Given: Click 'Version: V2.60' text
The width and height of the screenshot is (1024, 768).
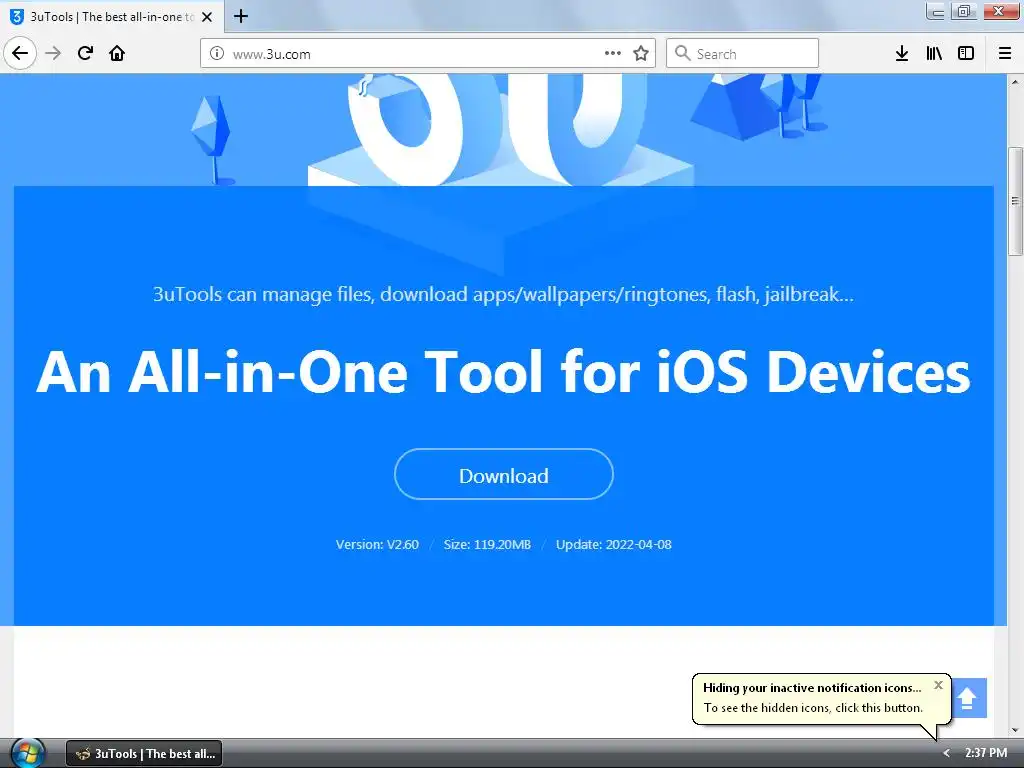Looking at the screenshot, I should (377, 545).
